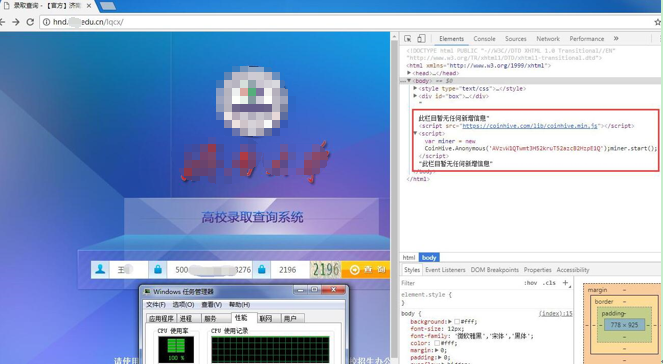Image resolution: width=663 pixels, height=364 pixels.
Task: Open the (index):15 source link
Action: (x=555, y=314)
